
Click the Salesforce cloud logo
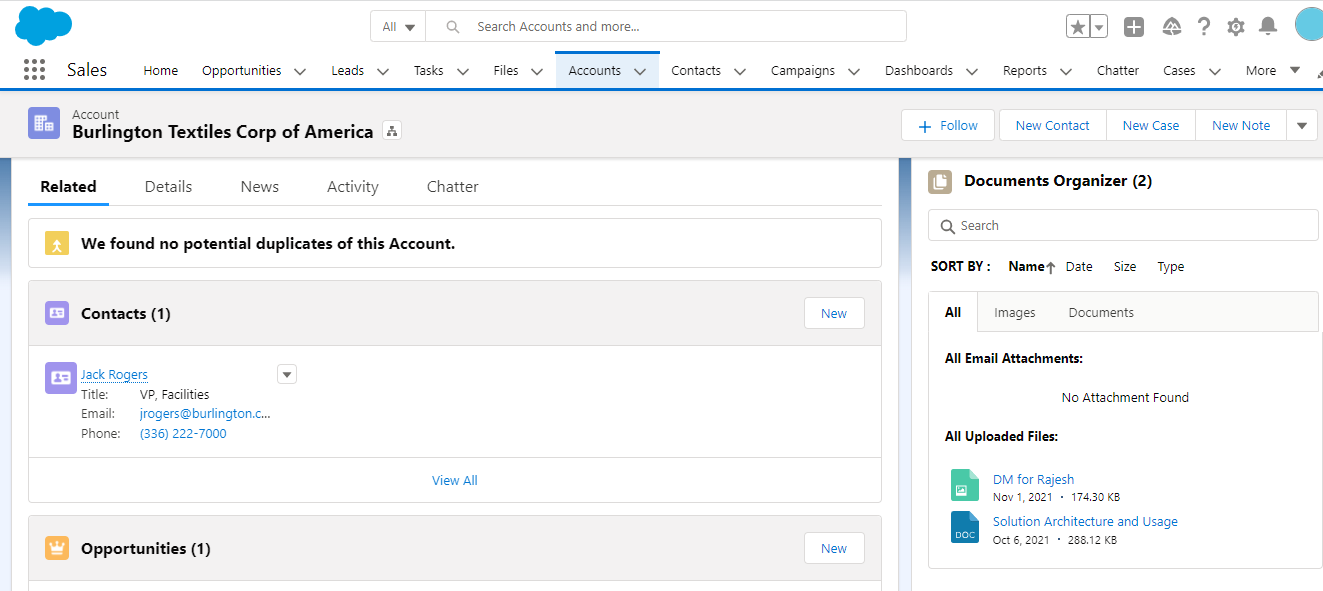point(43,25)
